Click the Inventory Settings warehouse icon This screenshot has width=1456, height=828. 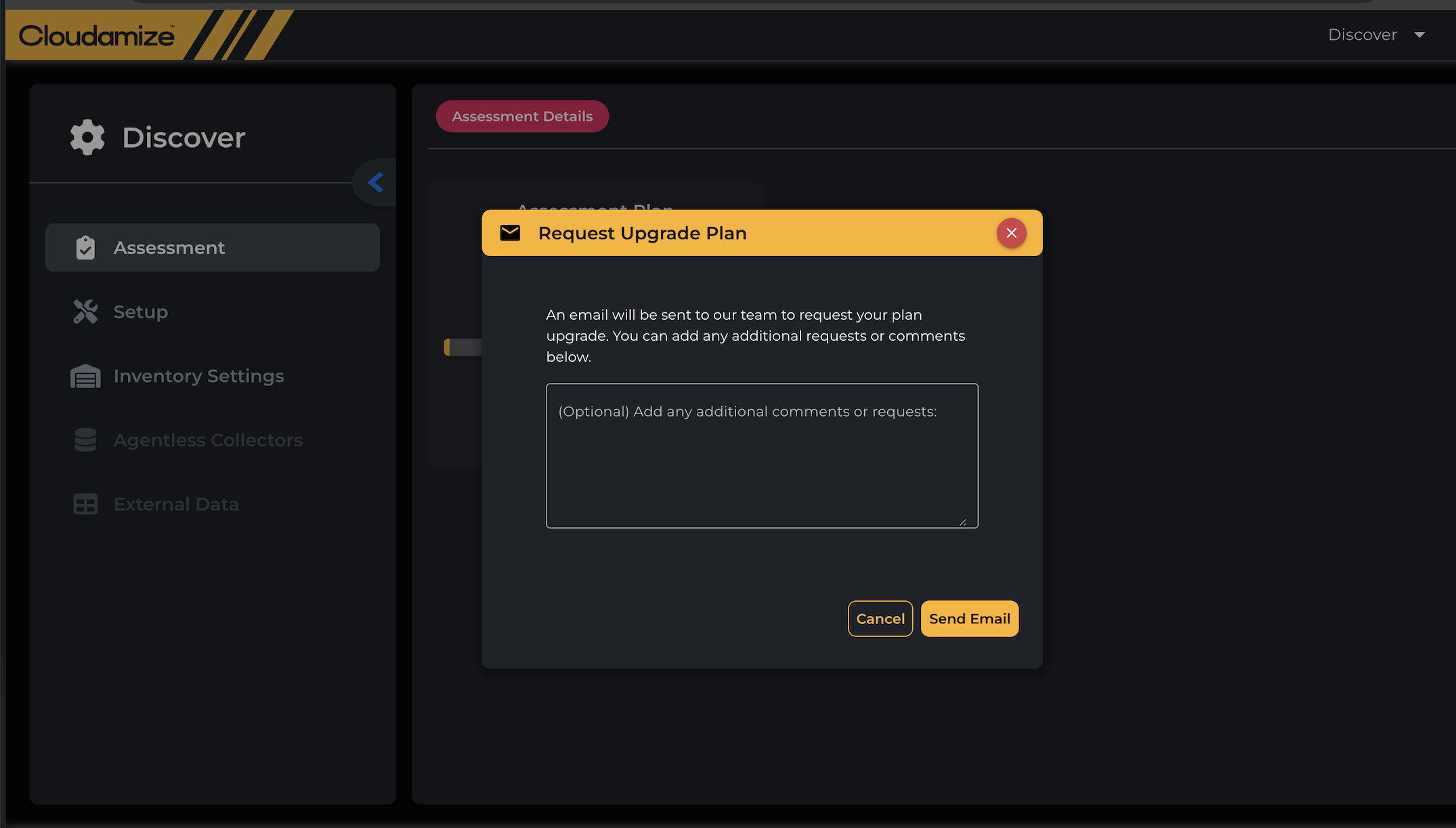point(85,376)
